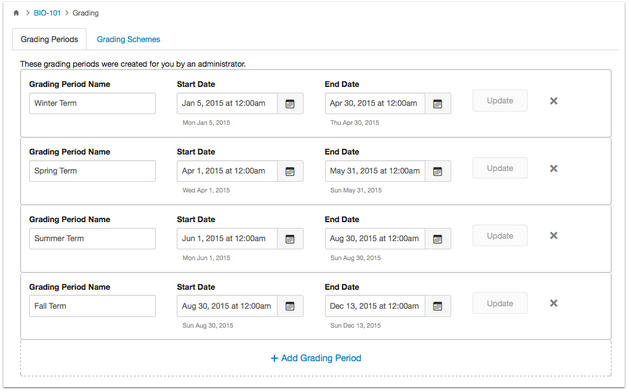Go to BIO-101 breadcrumb link

[47, 13]
